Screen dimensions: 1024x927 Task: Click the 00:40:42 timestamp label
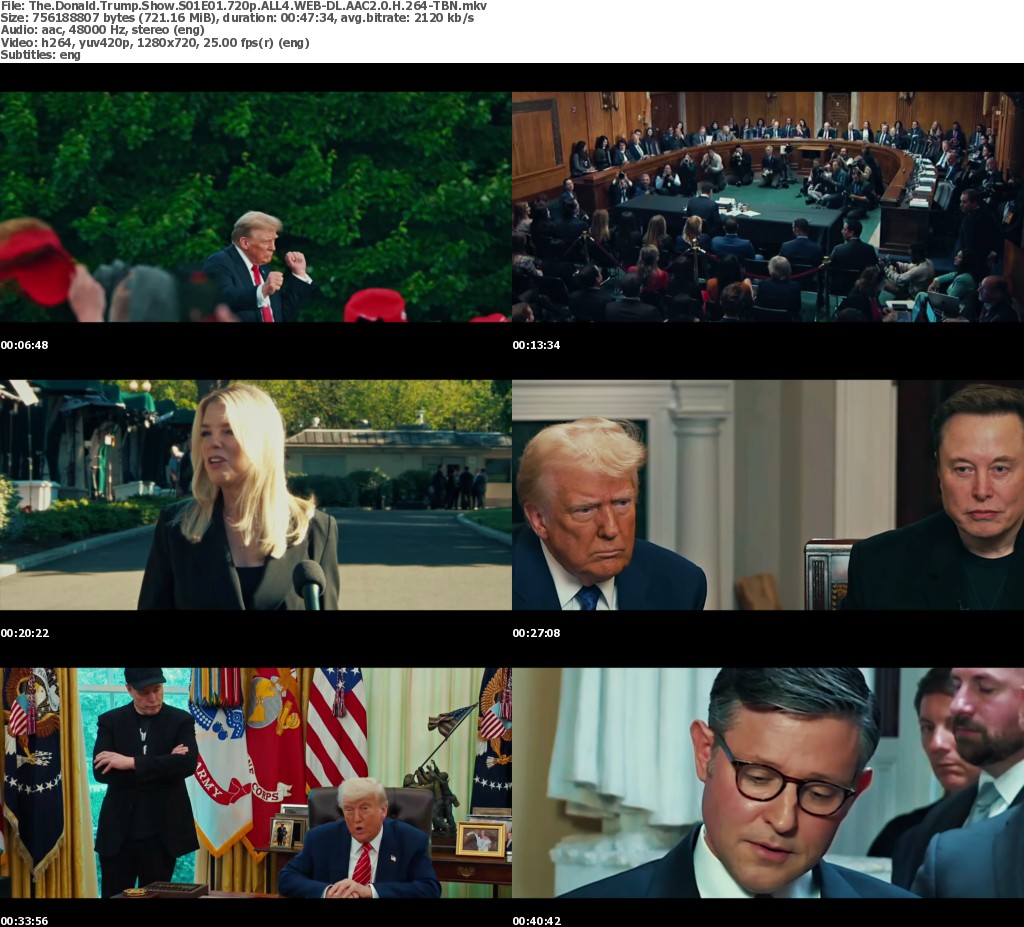pos(536,921)
